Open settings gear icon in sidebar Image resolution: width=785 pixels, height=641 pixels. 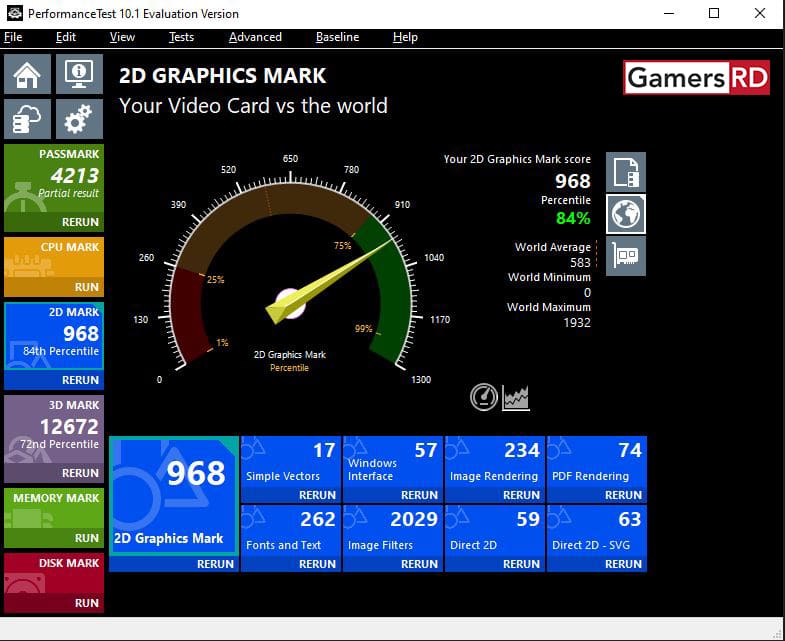78,120
